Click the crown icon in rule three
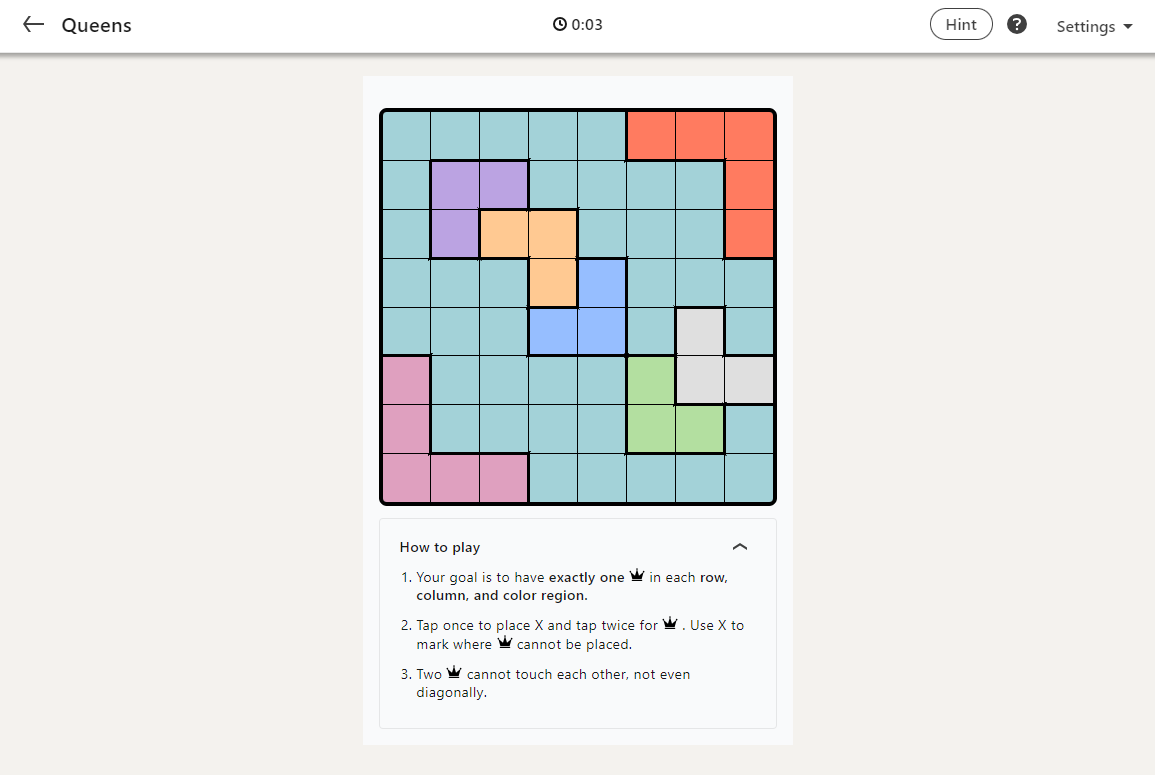The width and height of the screenshot is (1155, 775). [455, 672]
